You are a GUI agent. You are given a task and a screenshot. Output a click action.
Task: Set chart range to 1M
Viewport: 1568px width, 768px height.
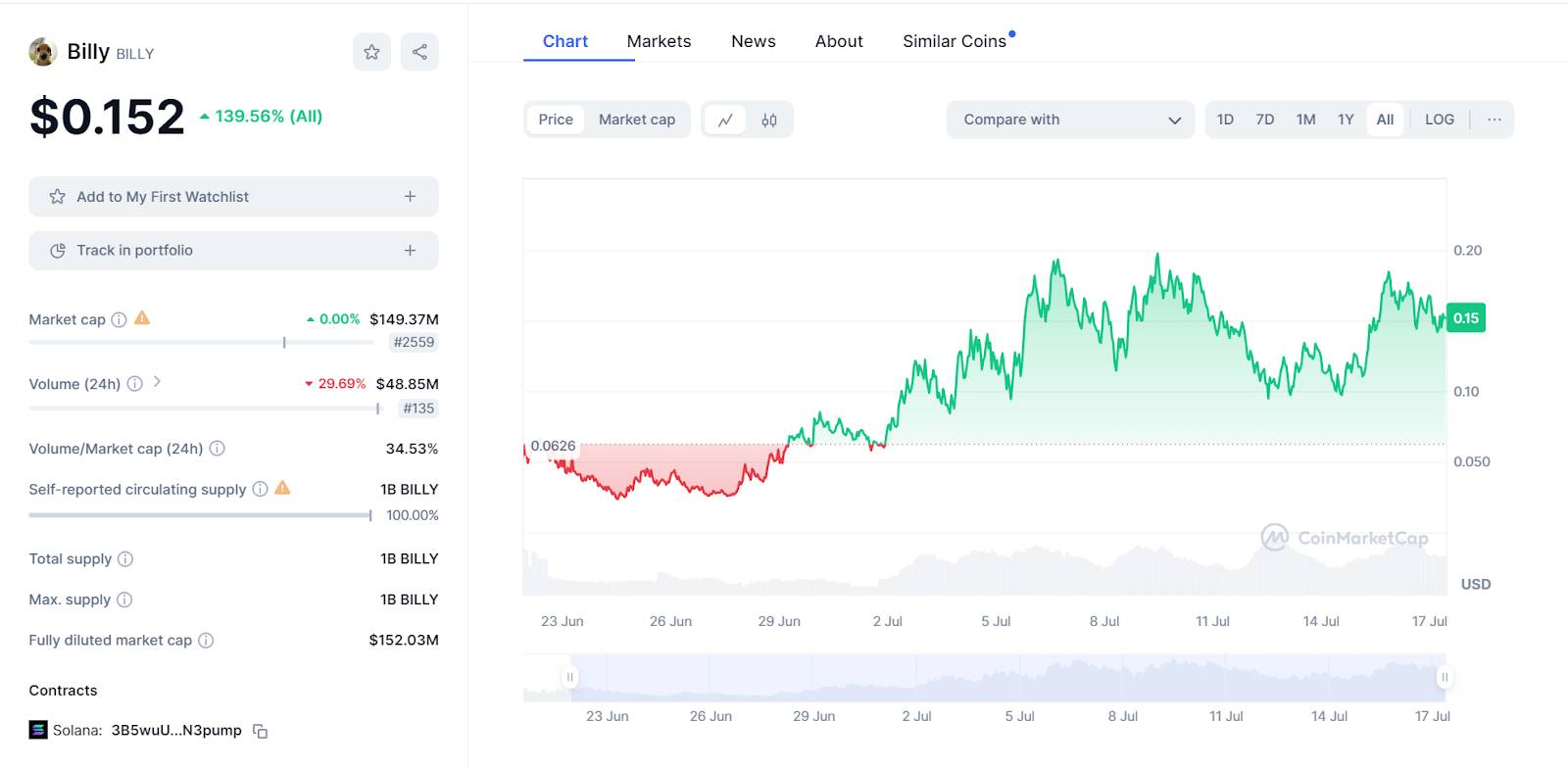(1306, 120)
